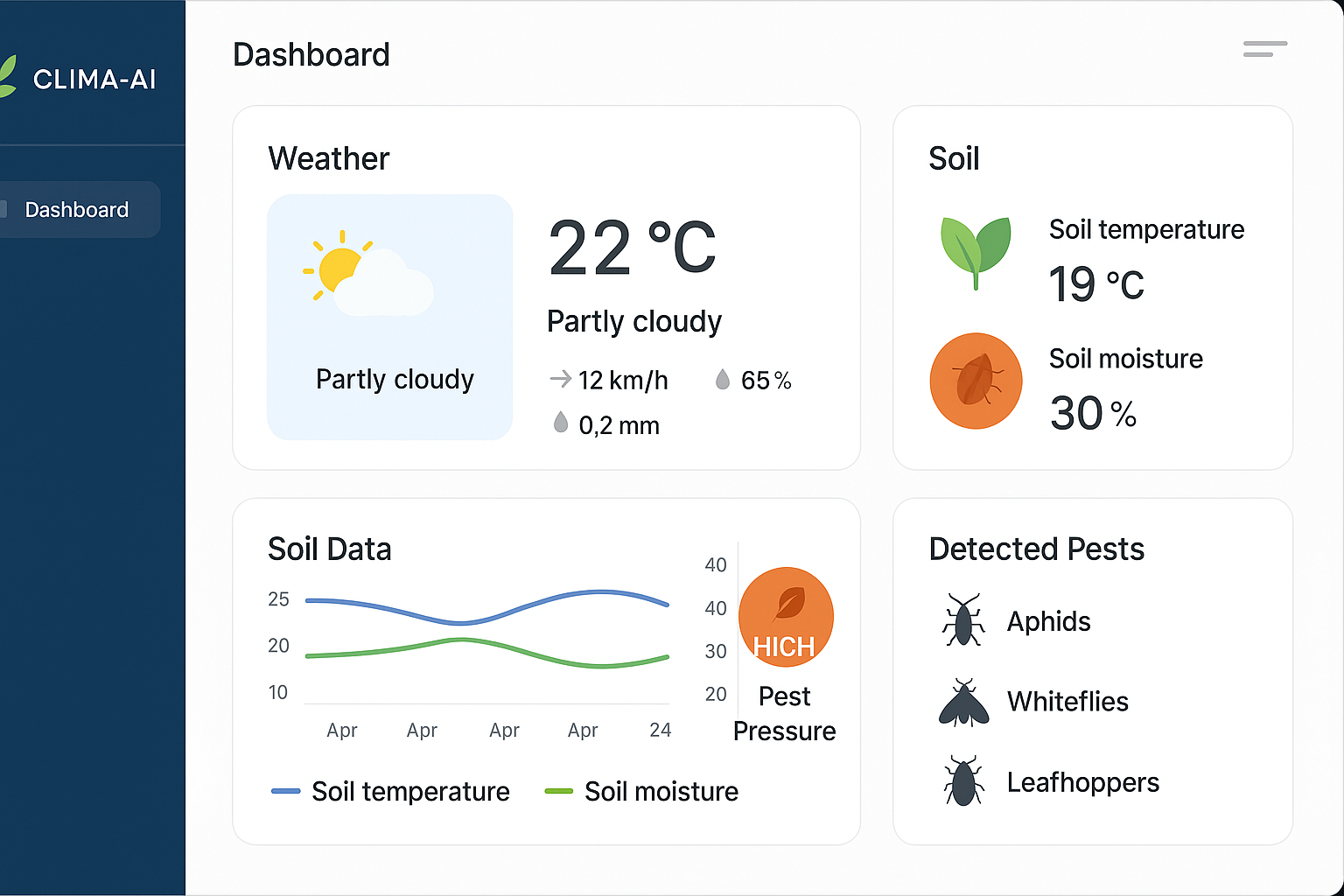Click the precipitation droplet beside 0,2 mm
Image resolution: width=1344 pixels, height=896 pixels.
point(562,423)
